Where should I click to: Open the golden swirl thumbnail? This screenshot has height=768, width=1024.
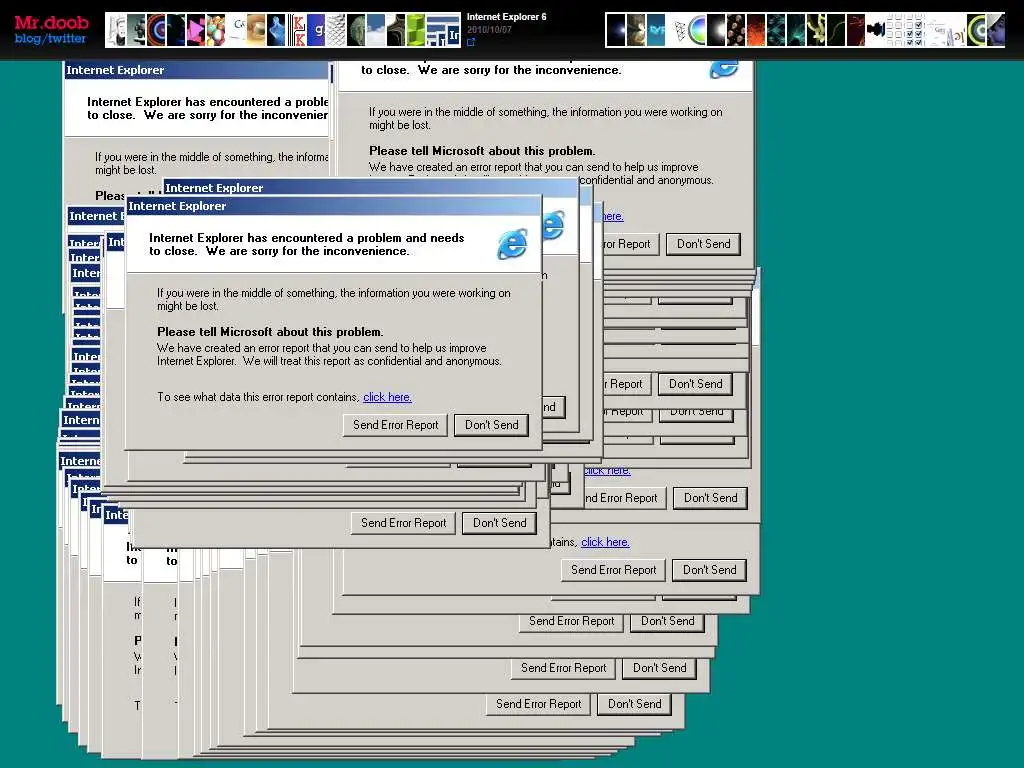[257, 30]
